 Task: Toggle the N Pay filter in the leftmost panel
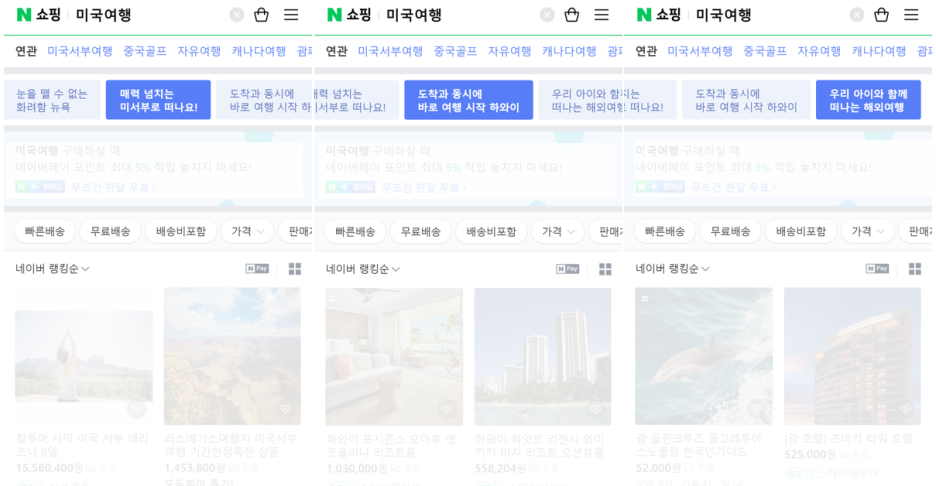tap(257, 269)
